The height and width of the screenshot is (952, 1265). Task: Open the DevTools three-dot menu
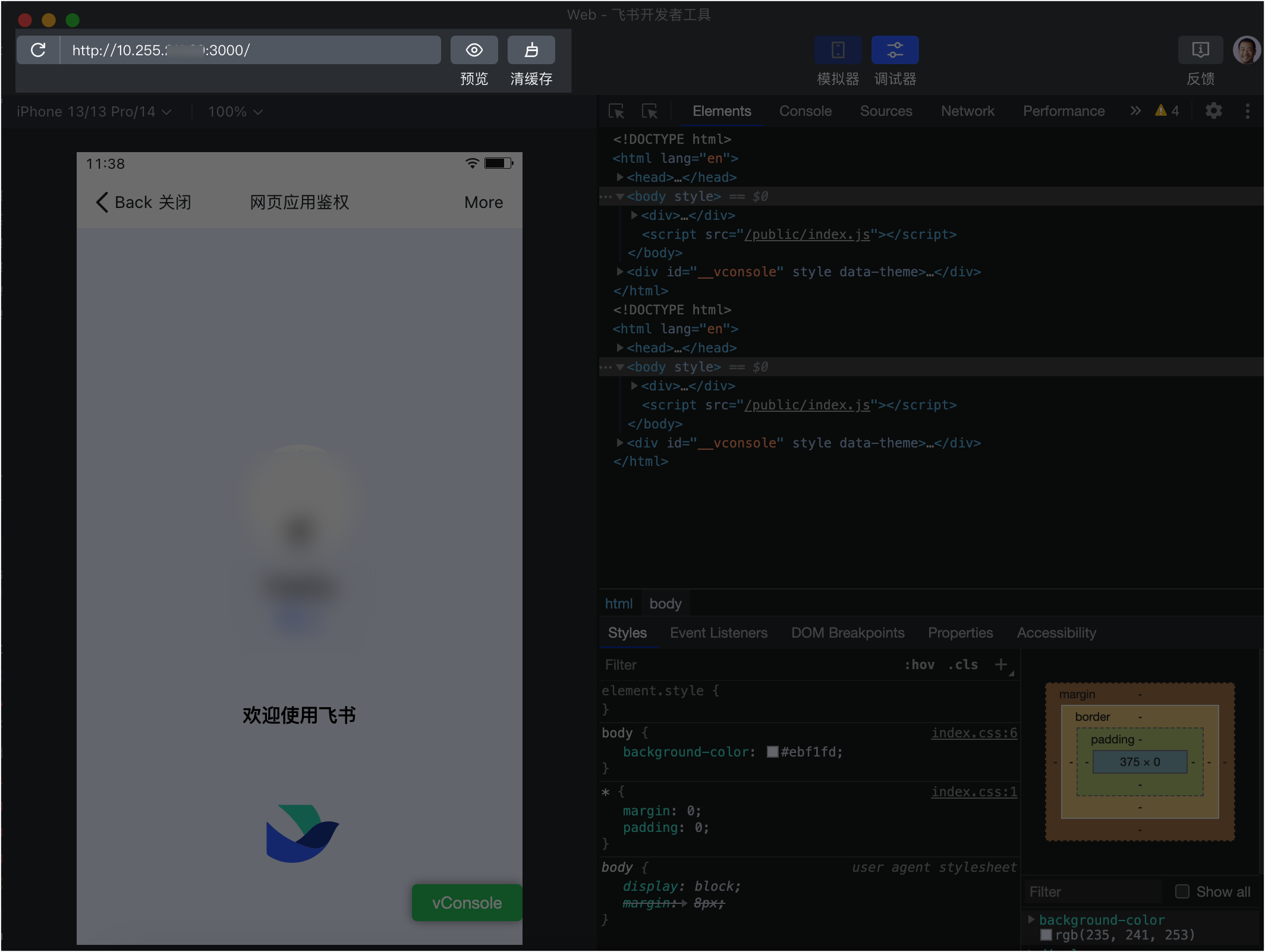(x=1247, y=111)
